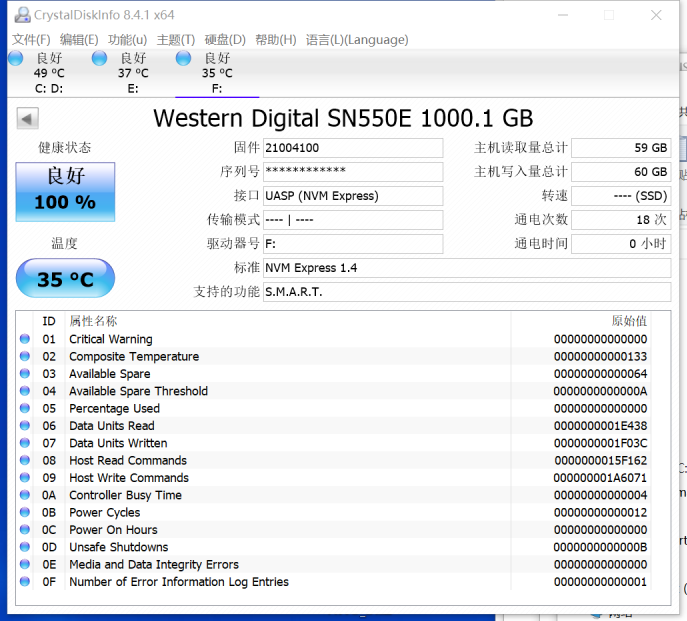
Task: Click the power on count value 18 次
Action: (621, 220)
